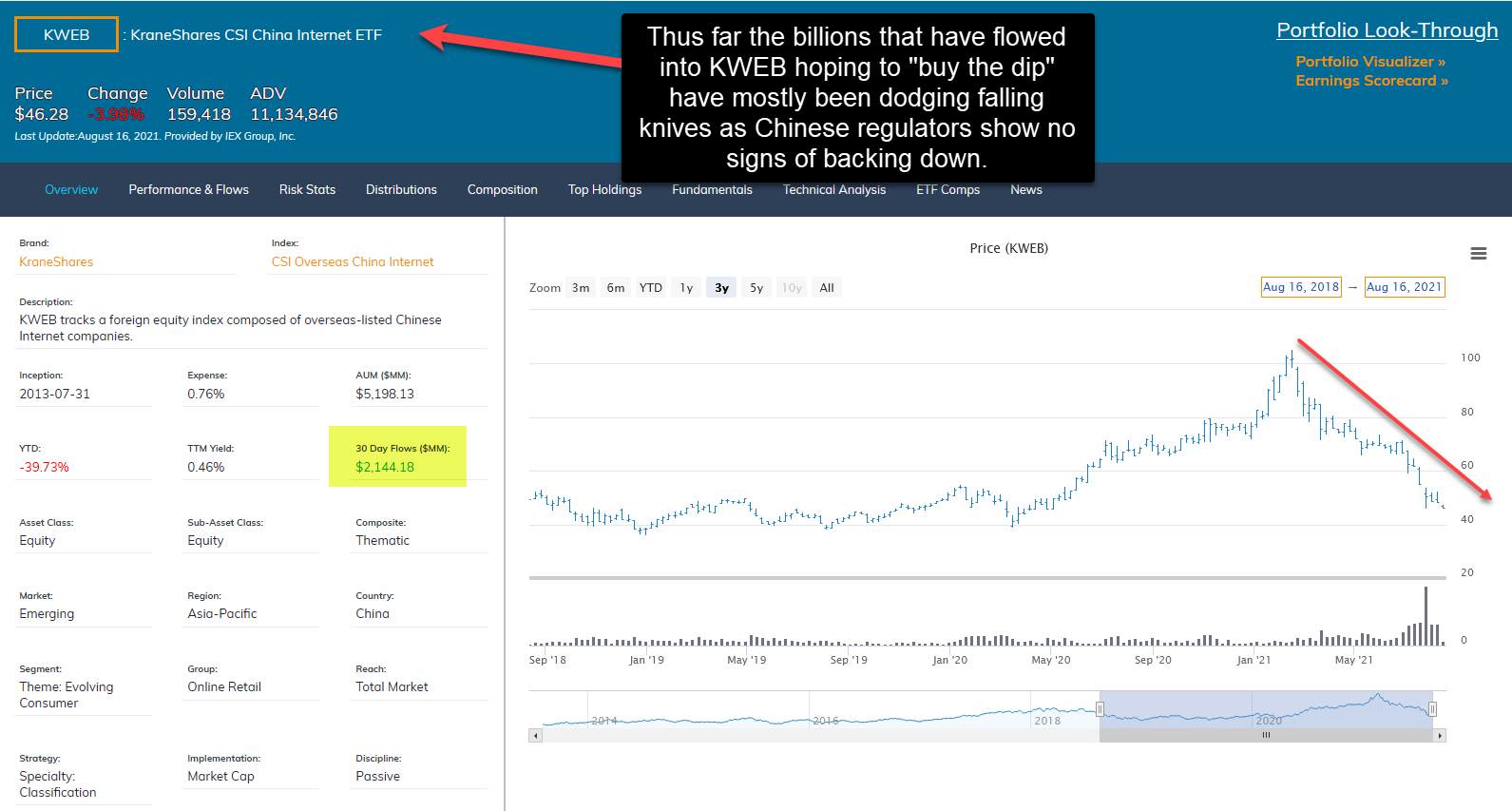
Task: Click the Strategy value Specialty: Classification
Action: [x=58, y=784]
